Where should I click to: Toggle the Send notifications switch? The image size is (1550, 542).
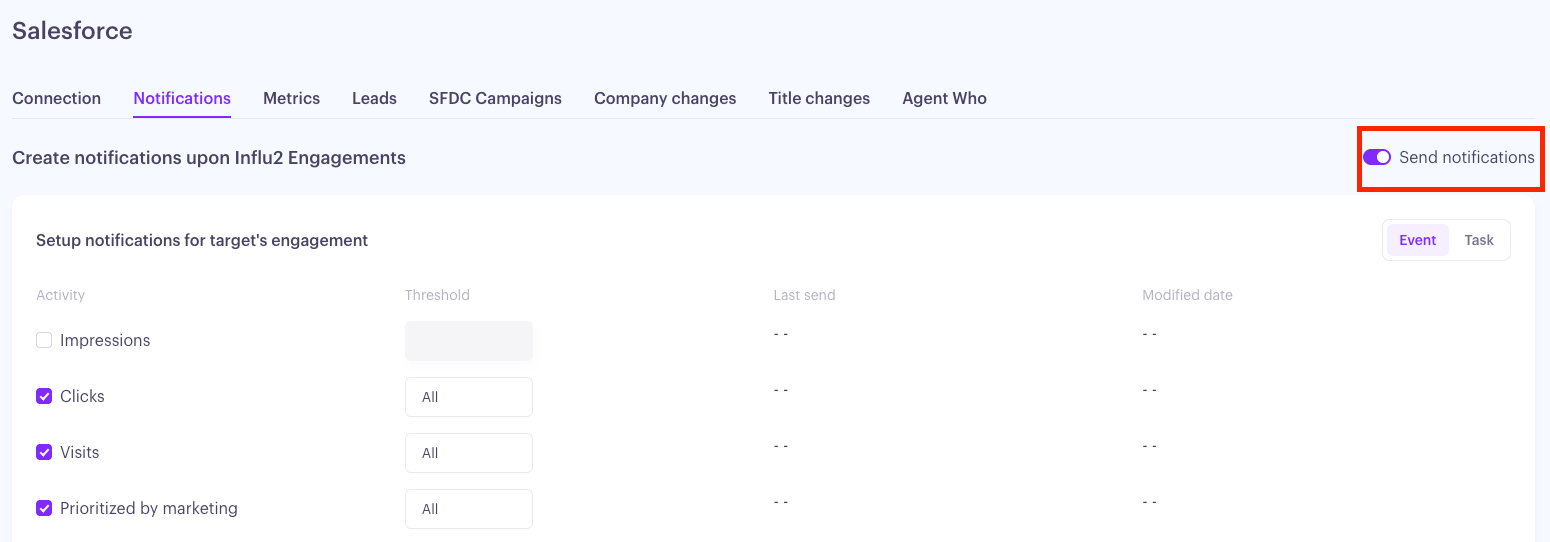pyautogui.click(x=1377, y=157)
